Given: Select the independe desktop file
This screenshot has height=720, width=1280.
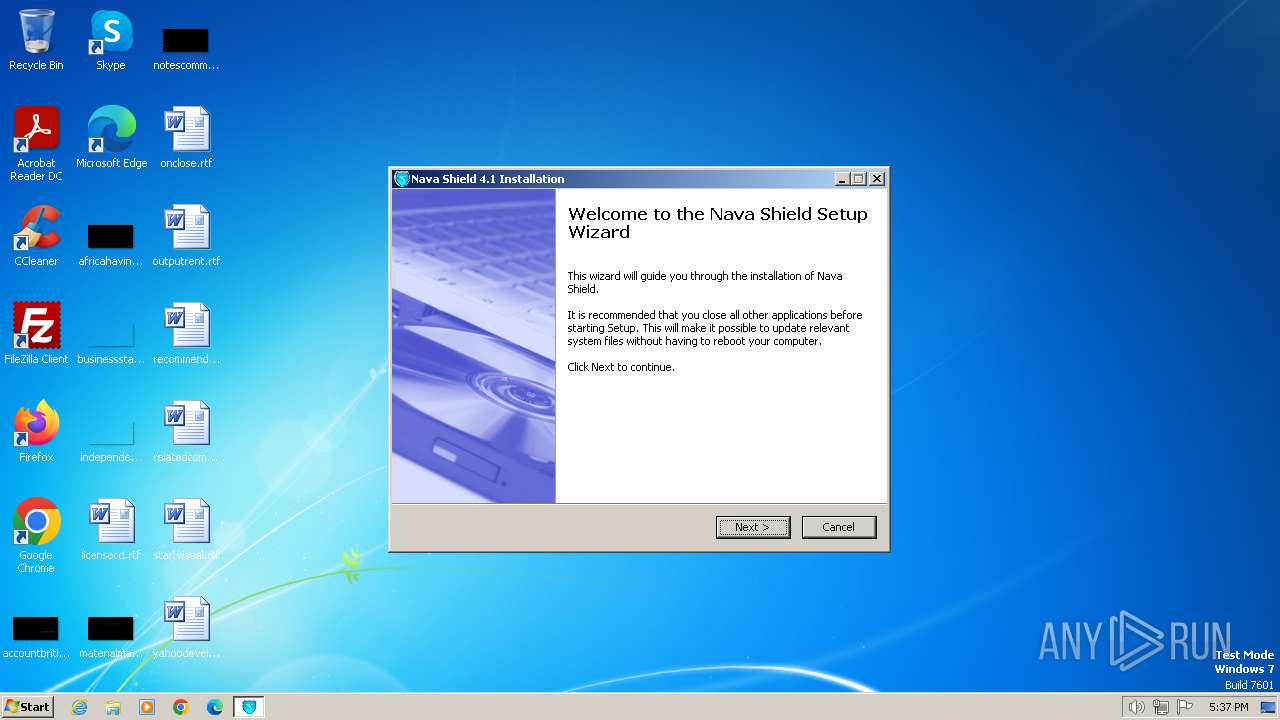Looking at the screenshot, I should click(110, 440).
